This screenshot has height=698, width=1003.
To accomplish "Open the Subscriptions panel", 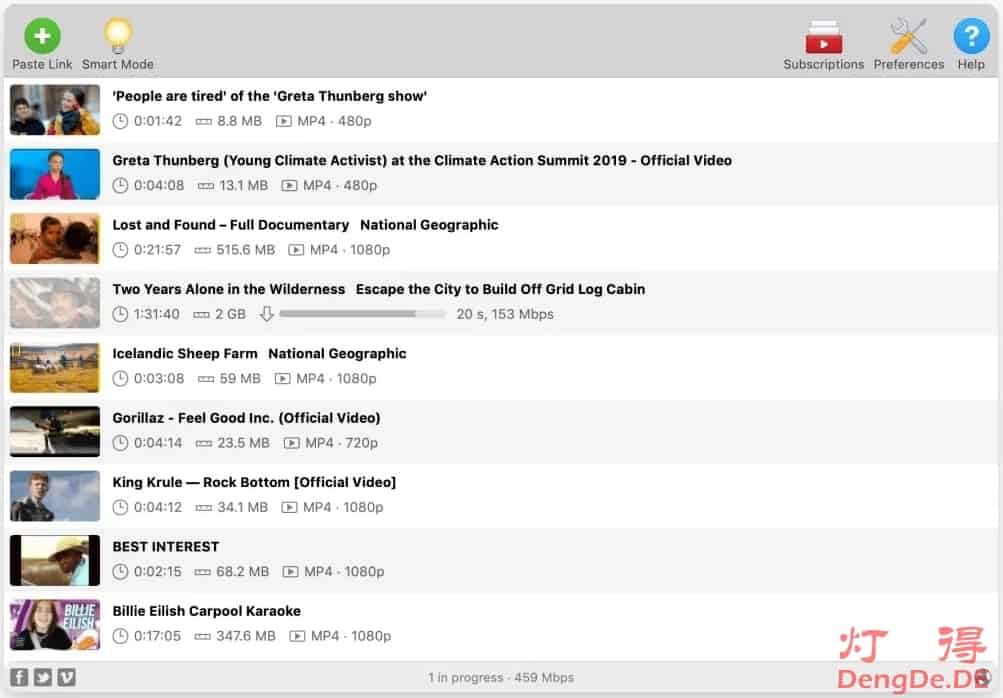I will [823, 38].
